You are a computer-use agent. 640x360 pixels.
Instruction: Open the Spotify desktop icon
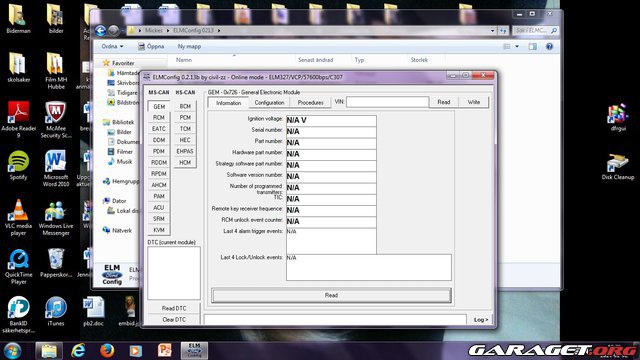[18, 165]
